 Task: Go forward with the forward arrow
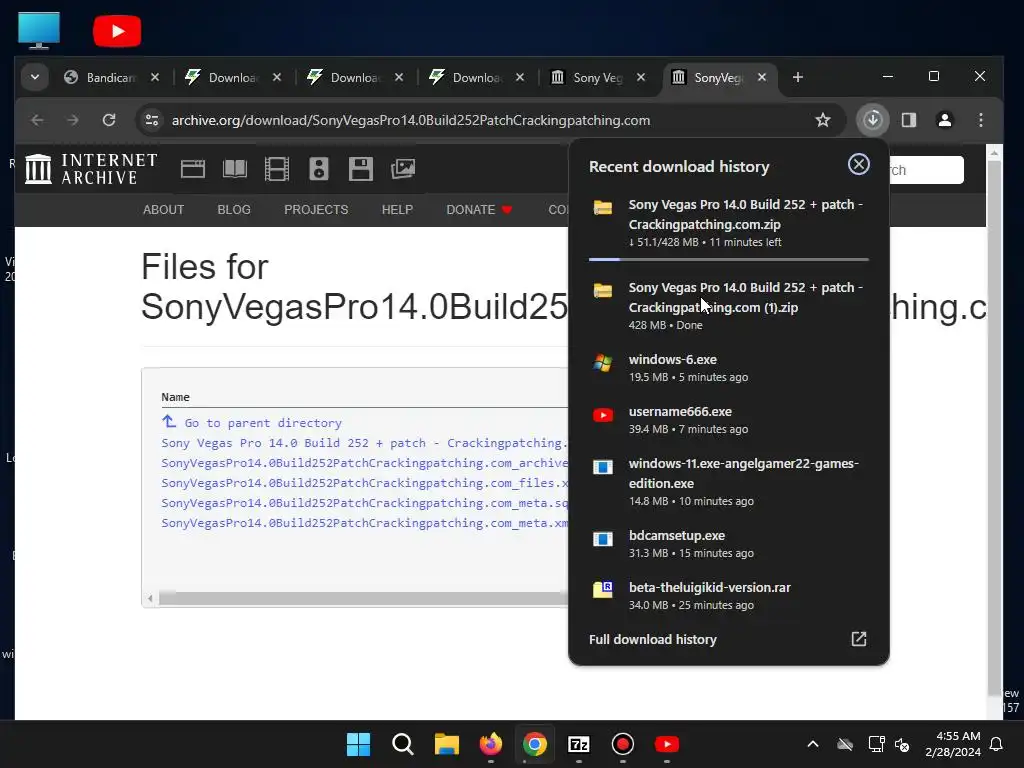coord(73,120)
